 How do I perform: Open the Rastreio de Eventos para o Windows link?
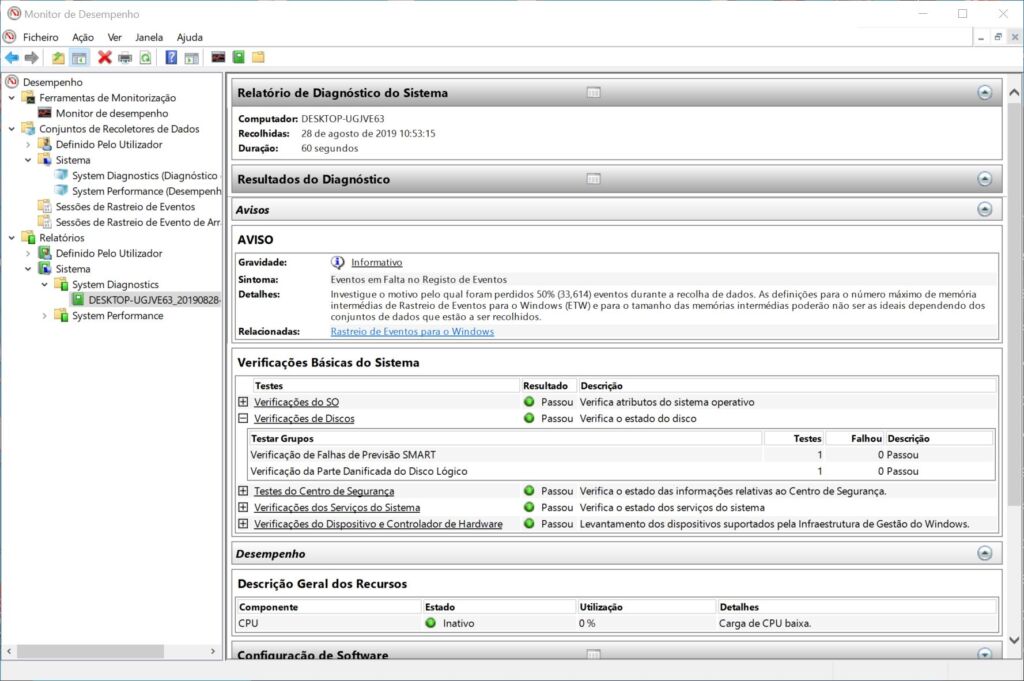(412, 332)
